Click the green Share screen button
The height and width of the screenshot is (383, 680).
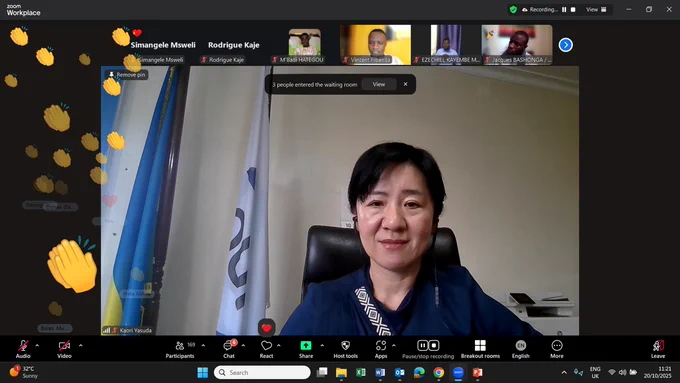(306, 349)
